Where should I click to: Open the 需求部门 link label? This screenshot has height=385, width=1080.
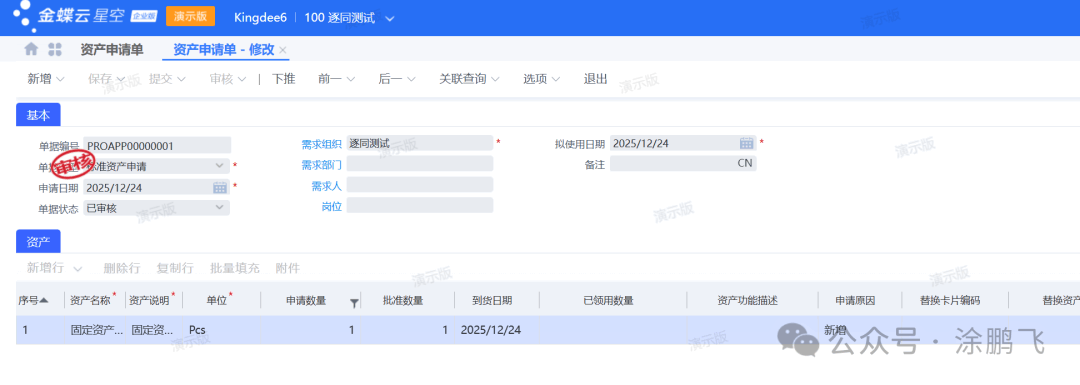click(322, 165)
